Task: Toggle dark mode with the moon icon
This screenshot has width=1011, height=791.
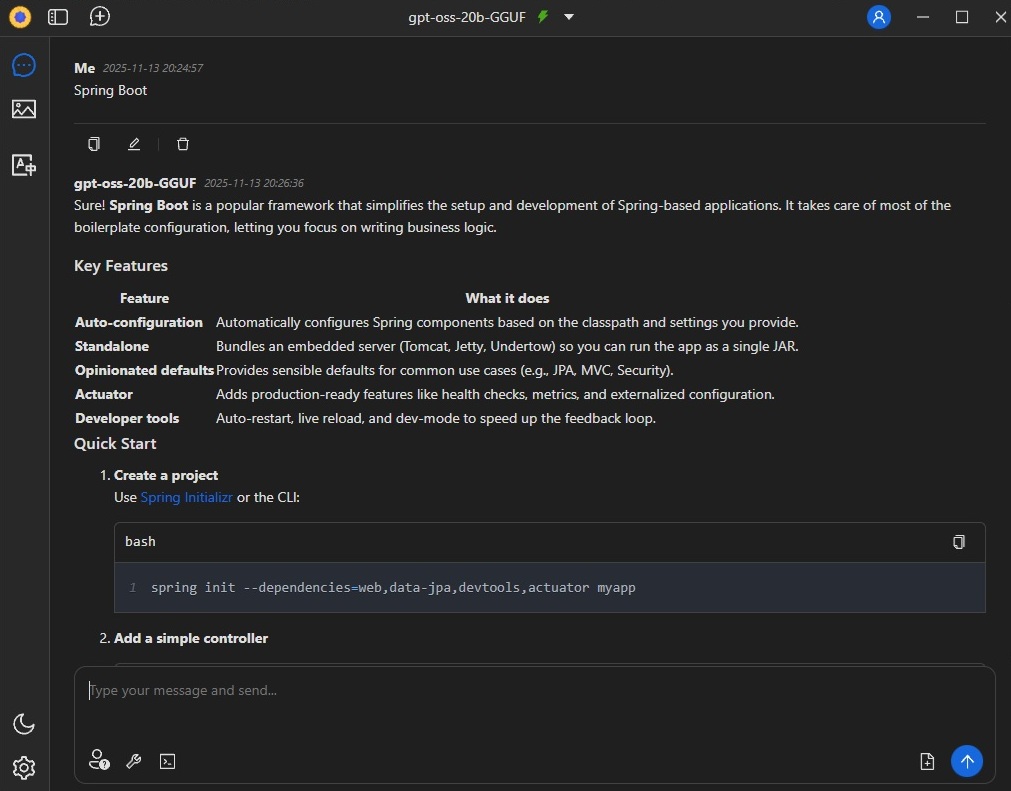Action: click(24, 724)
